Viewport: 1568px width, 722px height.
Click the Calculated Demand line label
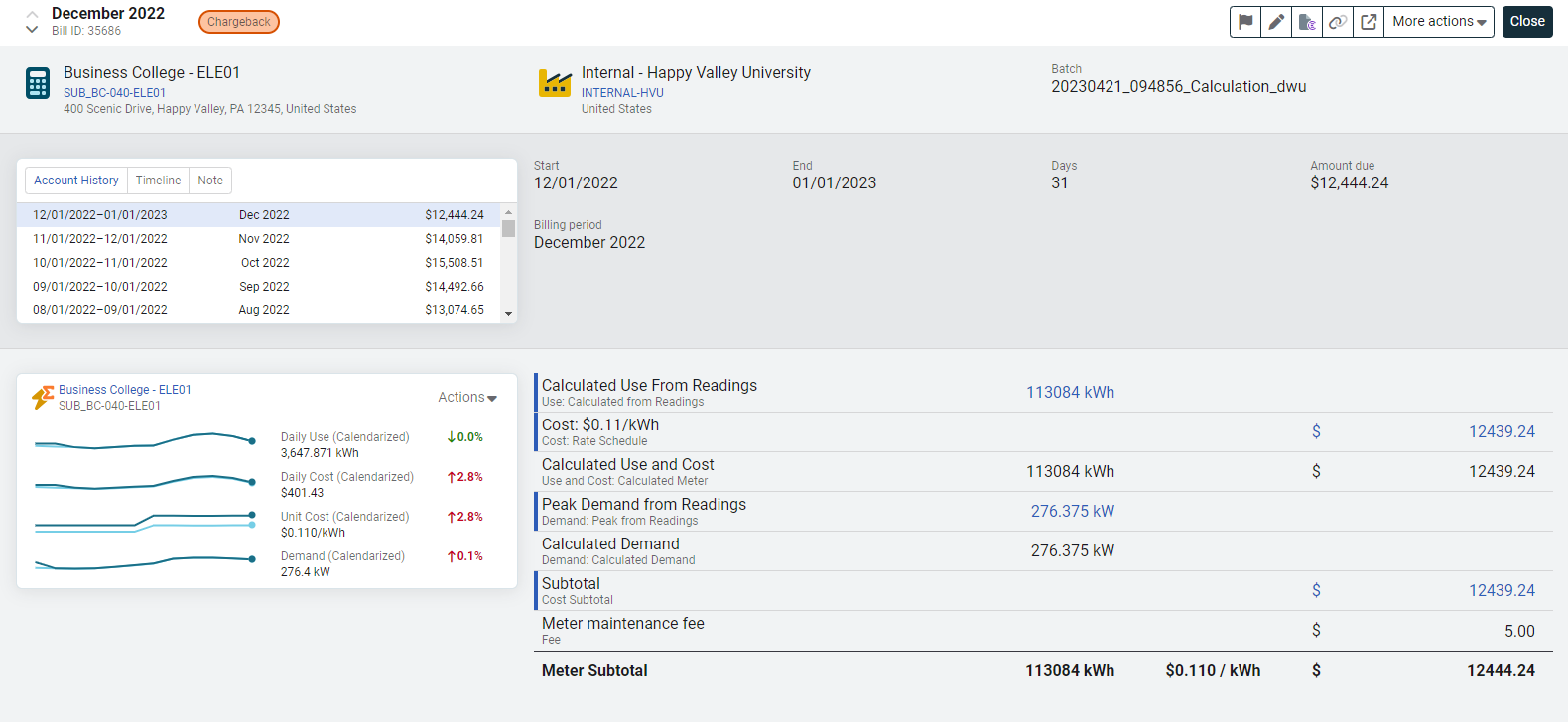coord(610,544)
